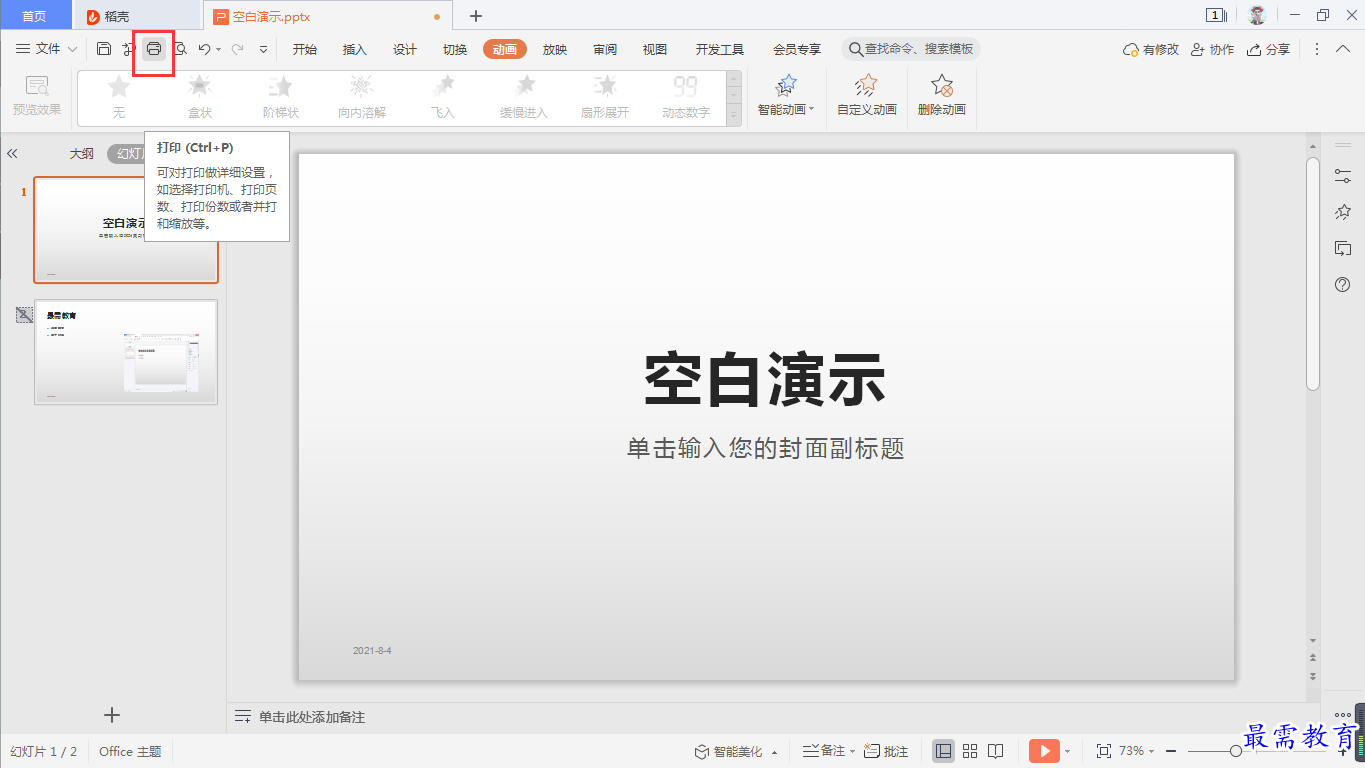Screen dimensions: 1365x768
Task: Choose the 无 (none) animation effect
Action: click(119, 97)
